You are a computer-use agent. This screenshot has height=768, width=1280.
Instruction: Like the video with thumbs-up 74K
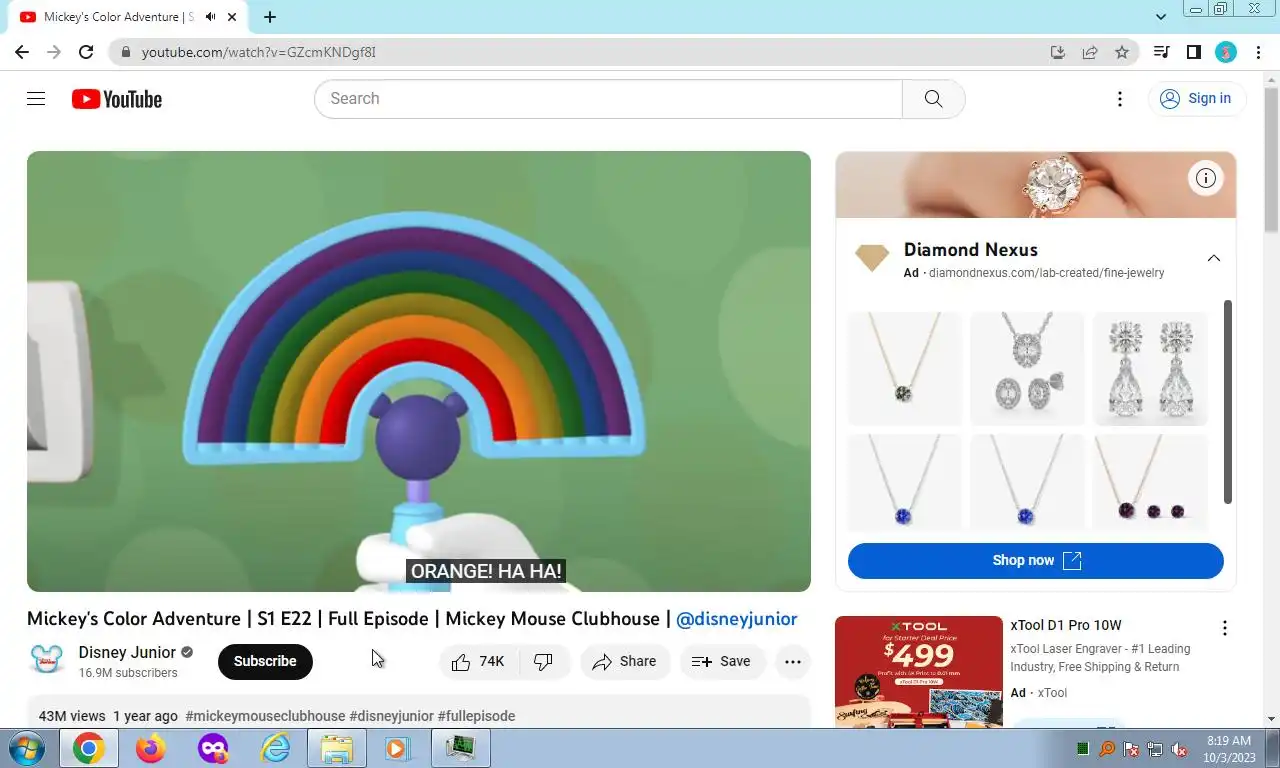pyautogui.click(x=479, y=661)
